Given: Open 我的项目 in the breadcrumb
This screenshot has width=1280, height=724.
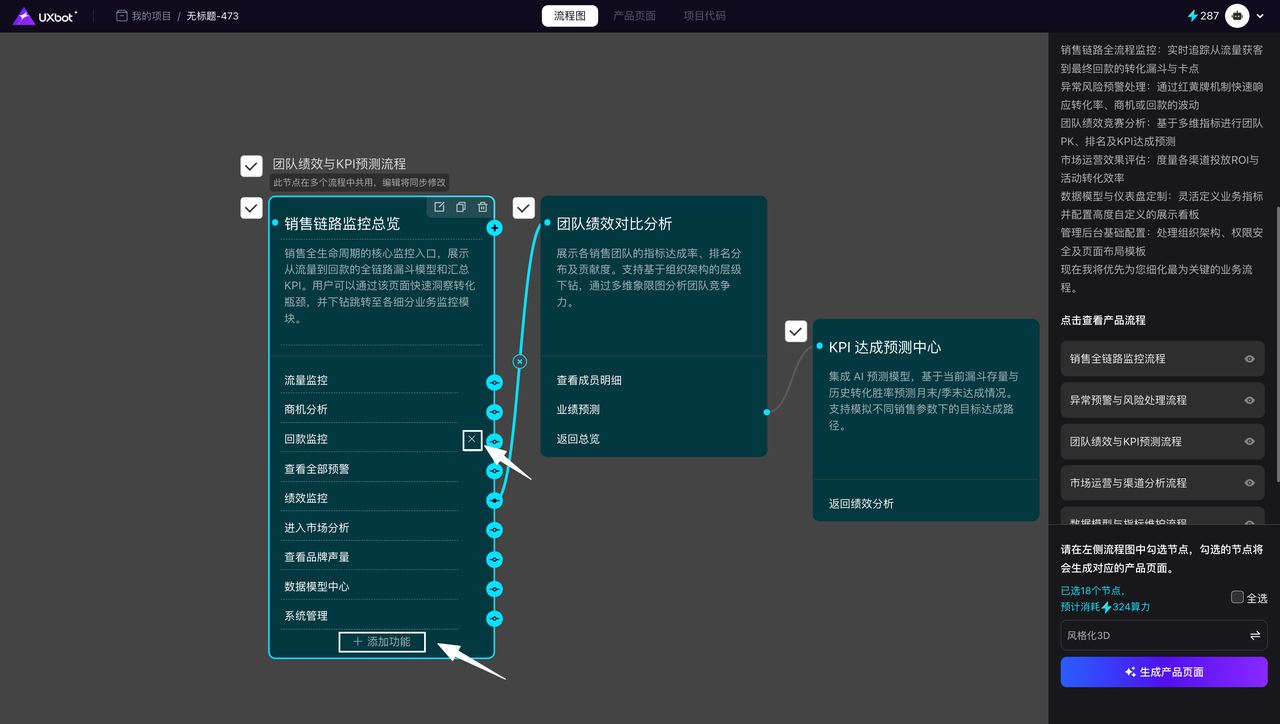Looking at the screenshot, I should pyautogui.click(x=143, y=16).
